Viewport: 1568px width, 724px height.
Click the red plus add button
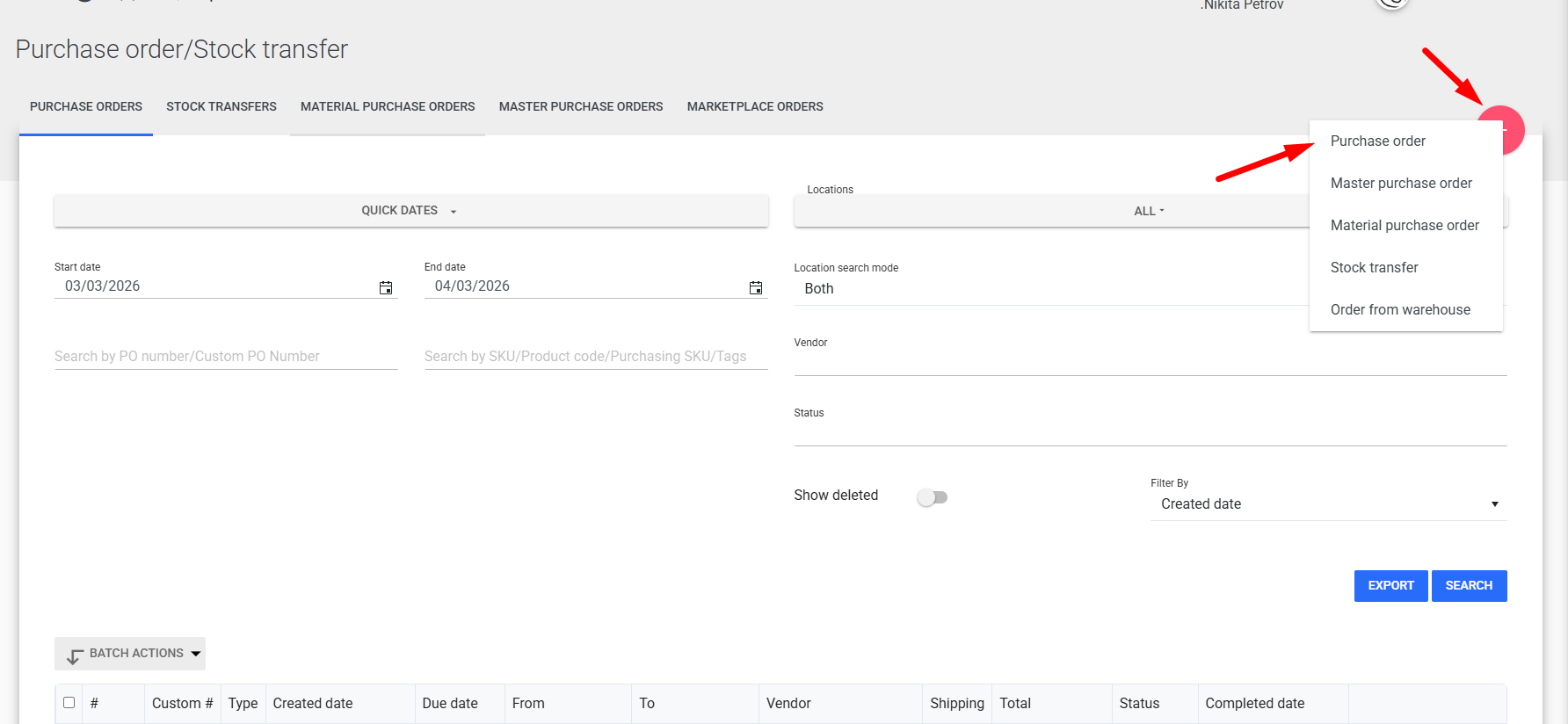click(x=1512, y=128)
